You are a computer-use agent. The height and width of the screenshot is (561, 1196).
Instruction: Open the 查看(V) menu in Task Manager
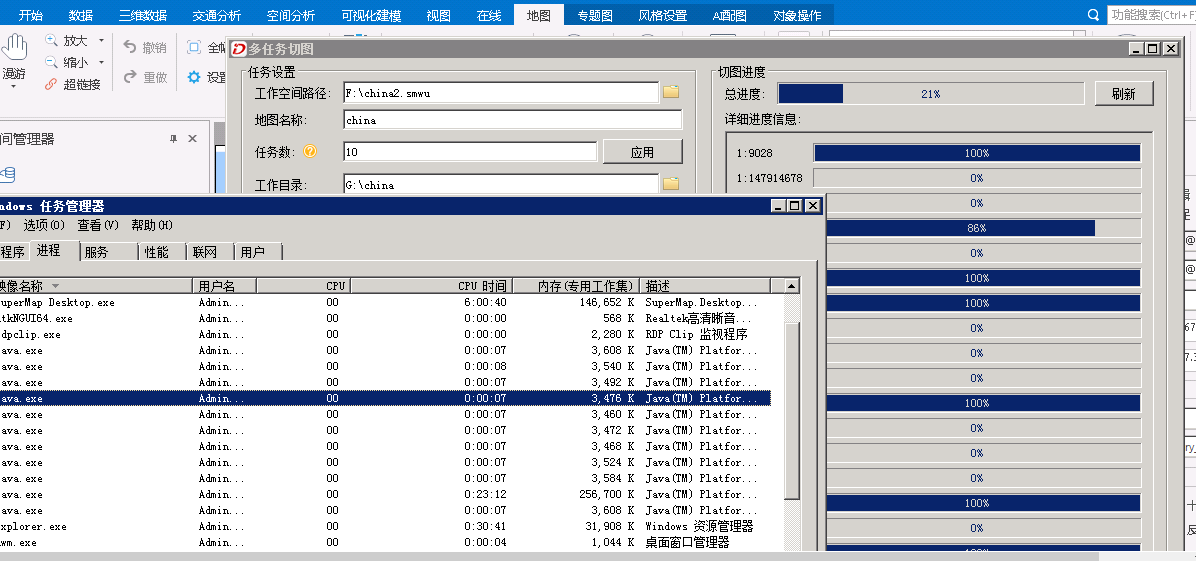tap(98, 225)
